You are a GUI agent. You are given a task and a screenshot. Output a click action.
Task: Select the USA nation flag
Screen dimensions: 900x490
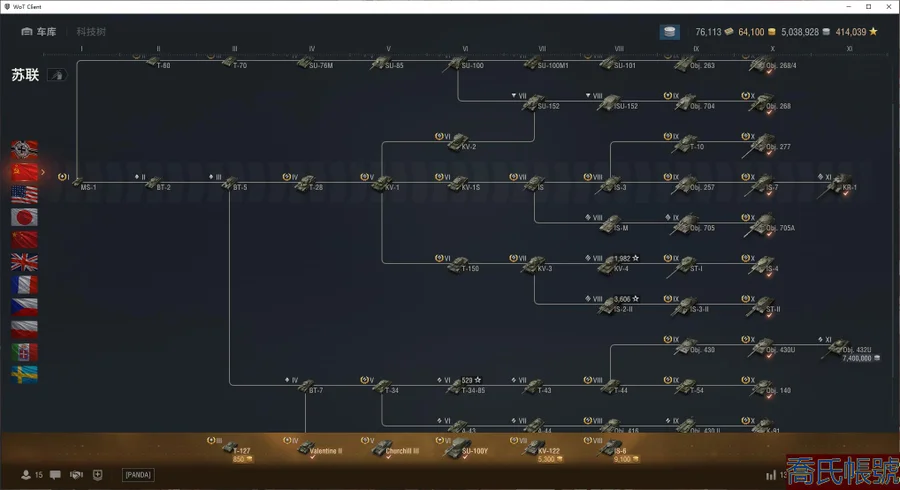click(x=24, y=195)
